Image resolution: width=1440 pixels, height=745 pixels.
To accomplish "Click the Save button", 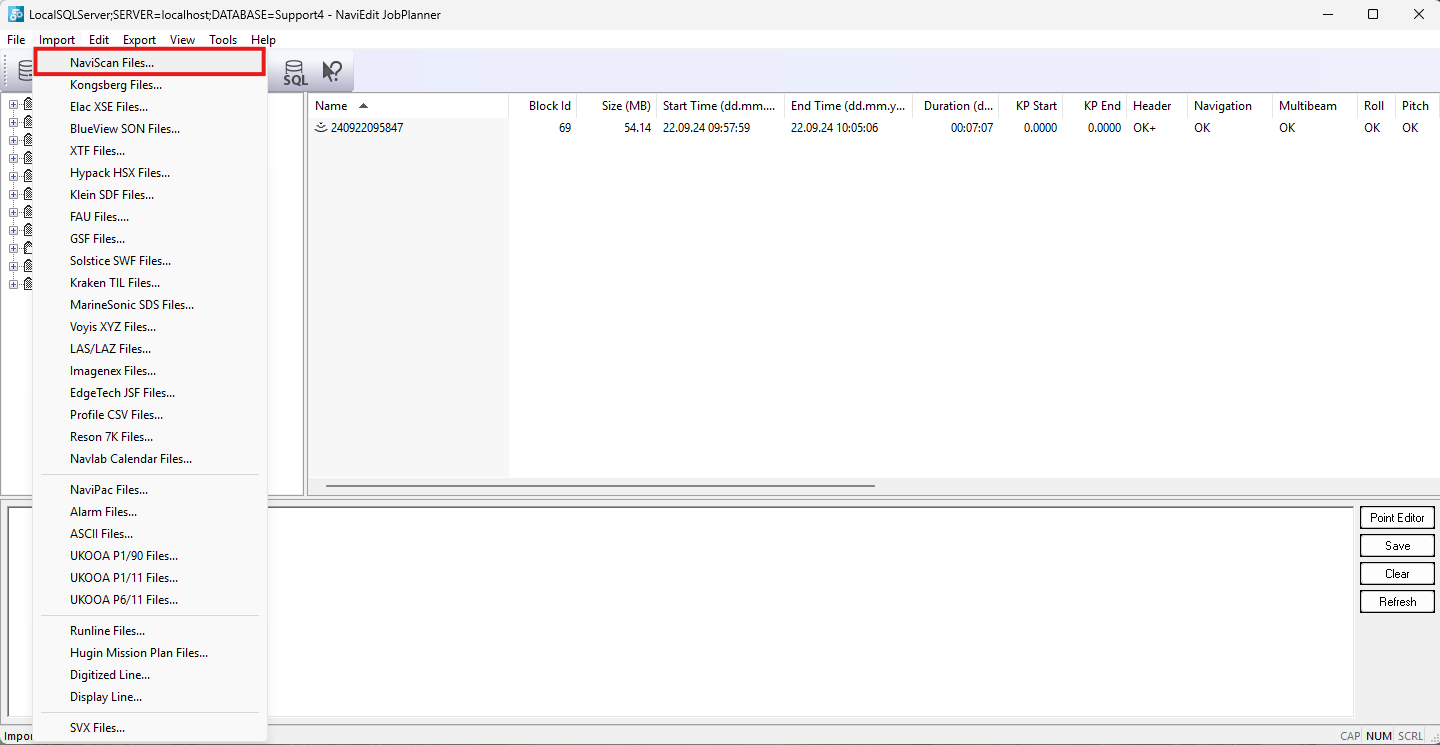I will click(x=1398, y=545).
